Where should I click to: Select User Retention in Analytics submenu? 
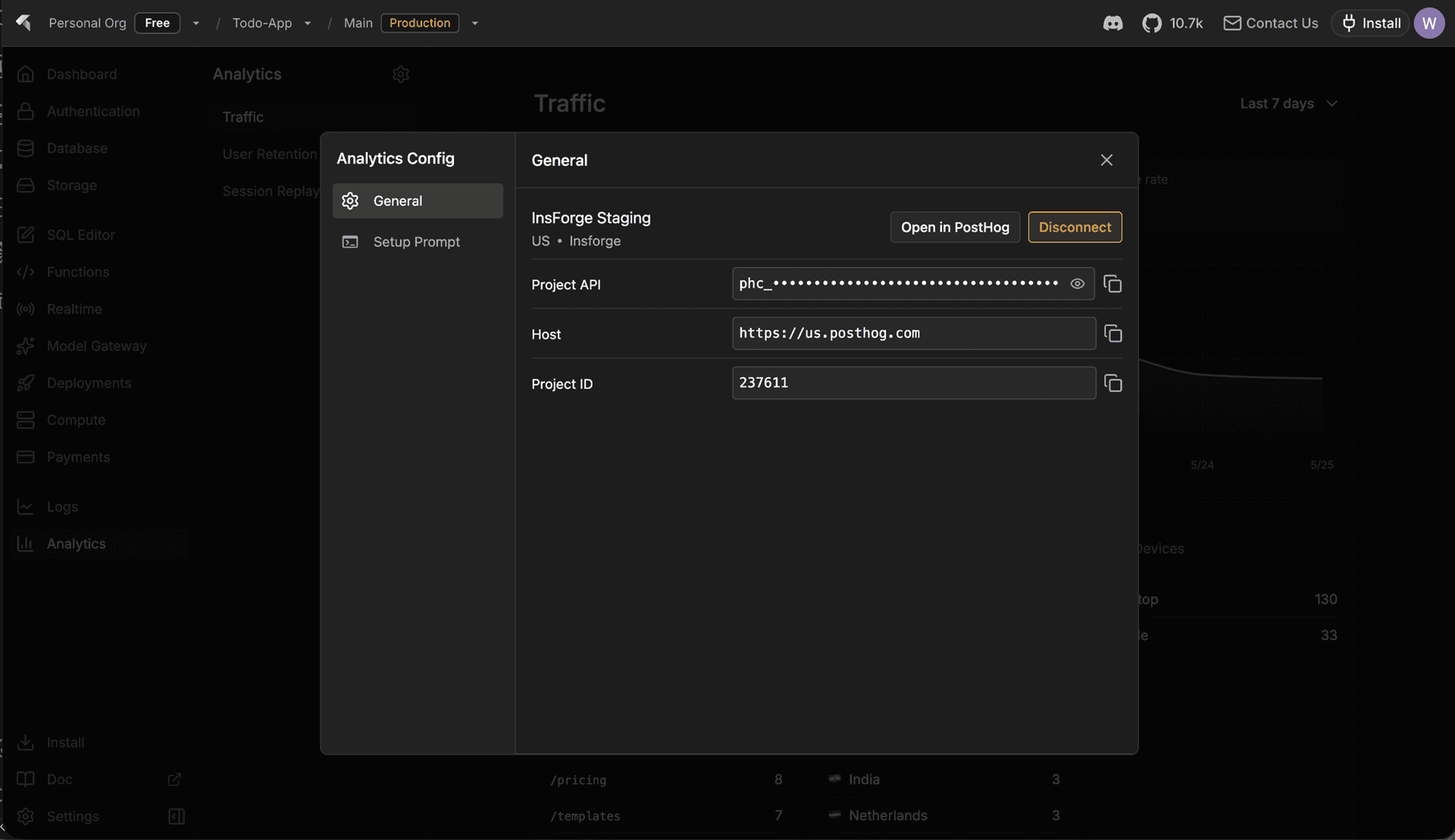pos(270,155)
